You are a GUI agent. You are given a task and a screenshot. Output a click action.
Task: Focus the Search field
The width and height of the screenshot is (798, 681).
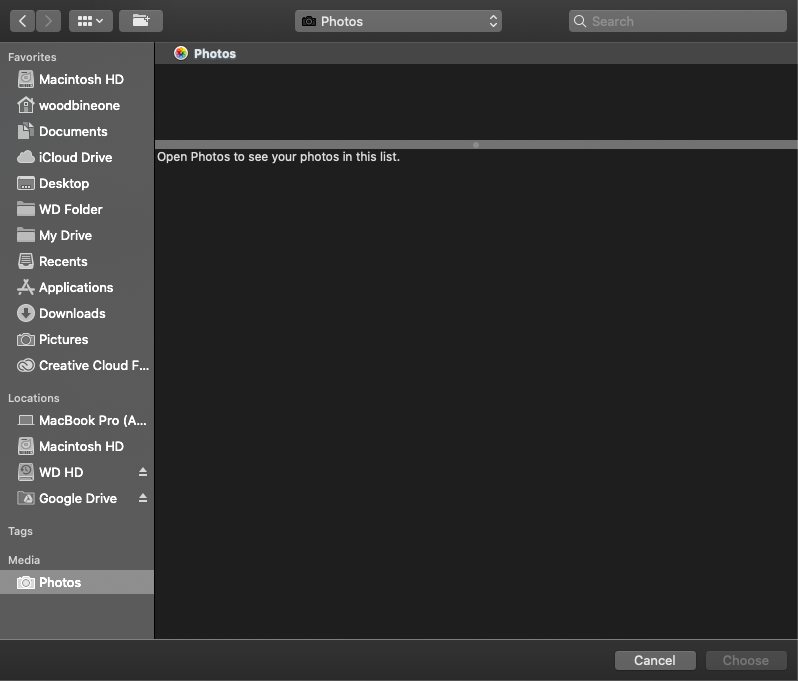(x=677, y=21)
